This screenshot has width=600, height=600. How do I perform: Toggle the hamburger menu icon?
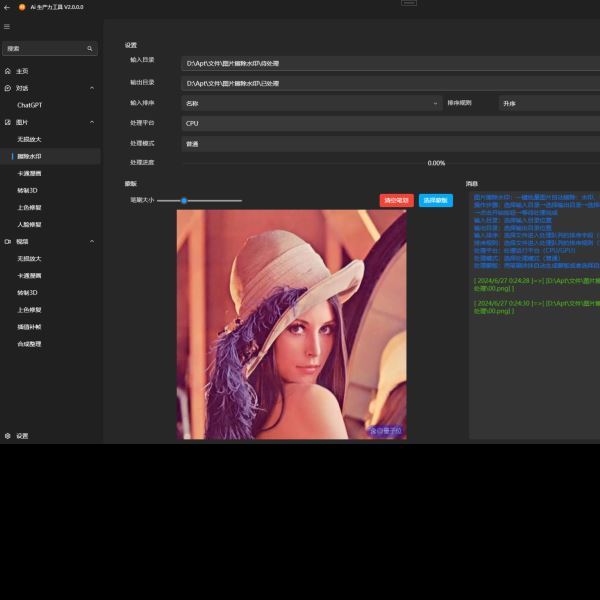(7, 27)
